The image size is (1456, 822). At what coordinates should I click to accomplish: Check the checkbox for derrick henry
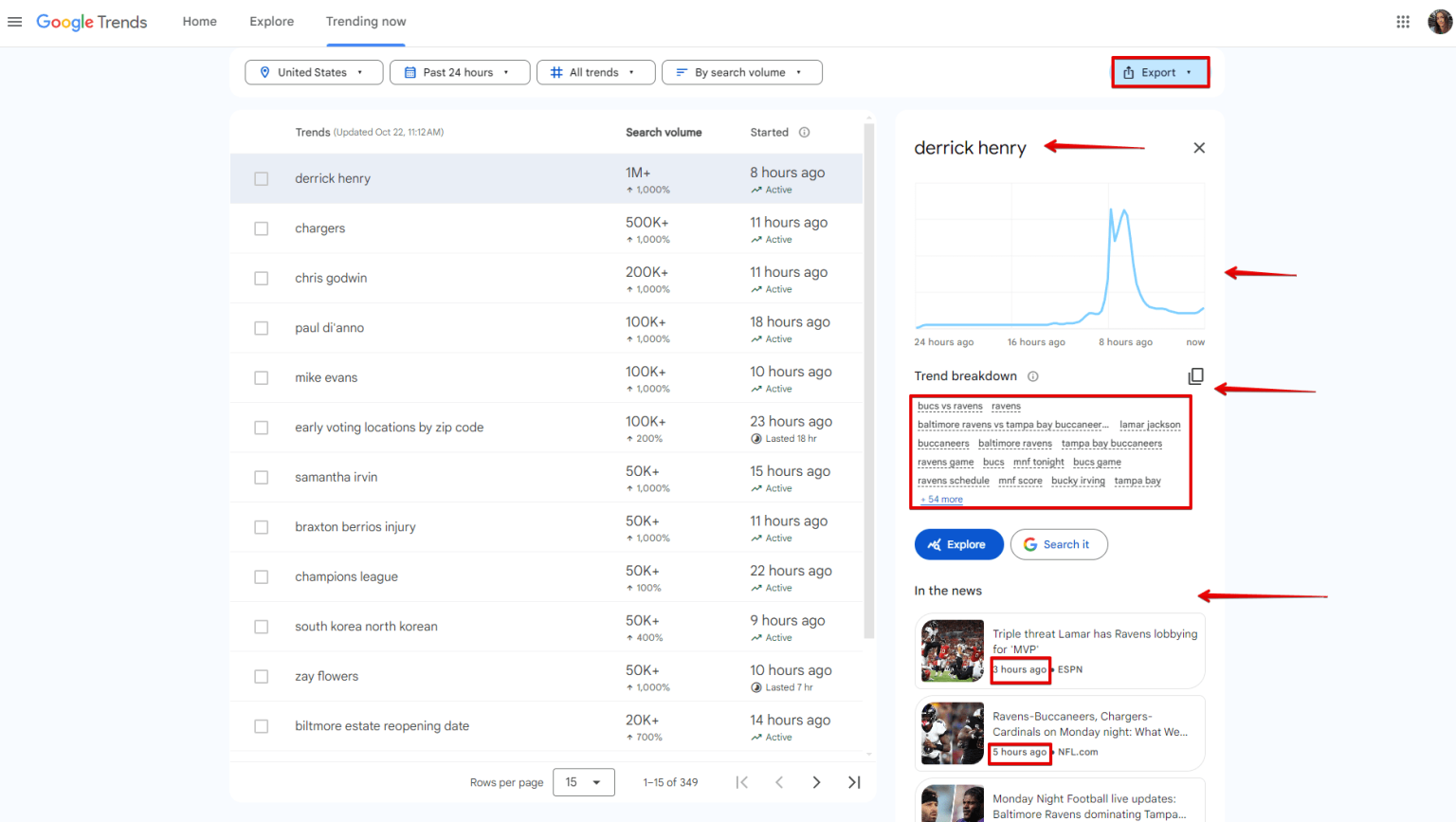[x=262, y=177]
